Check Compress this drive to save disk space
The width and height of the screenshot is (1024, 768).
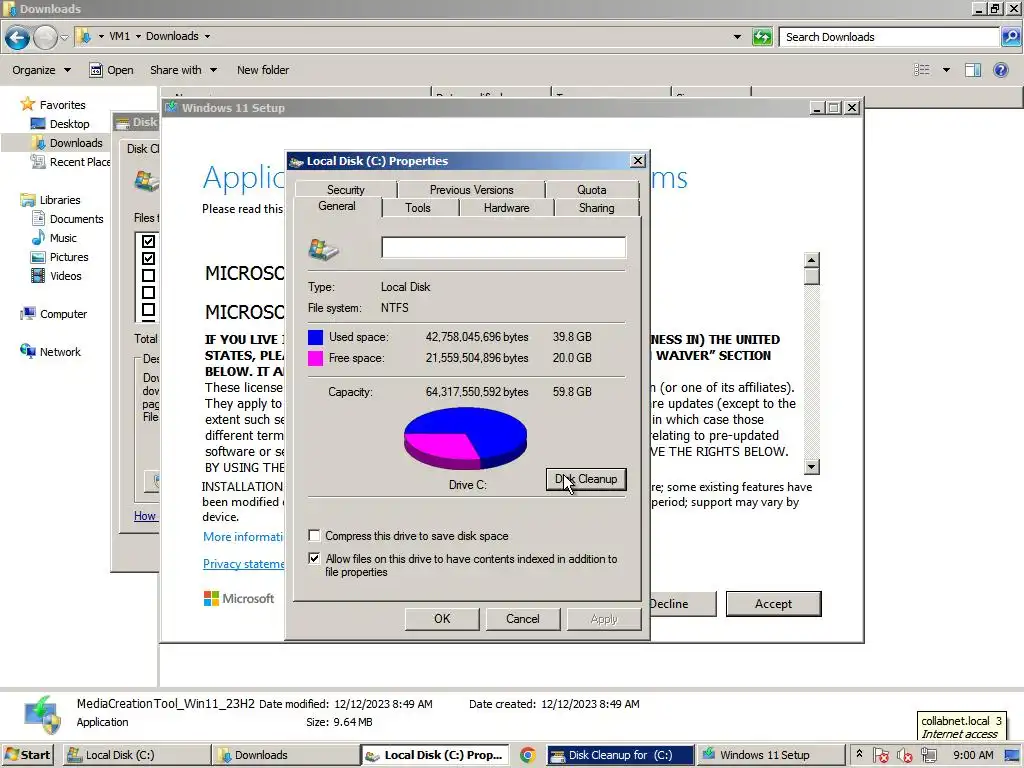[314, 536]
